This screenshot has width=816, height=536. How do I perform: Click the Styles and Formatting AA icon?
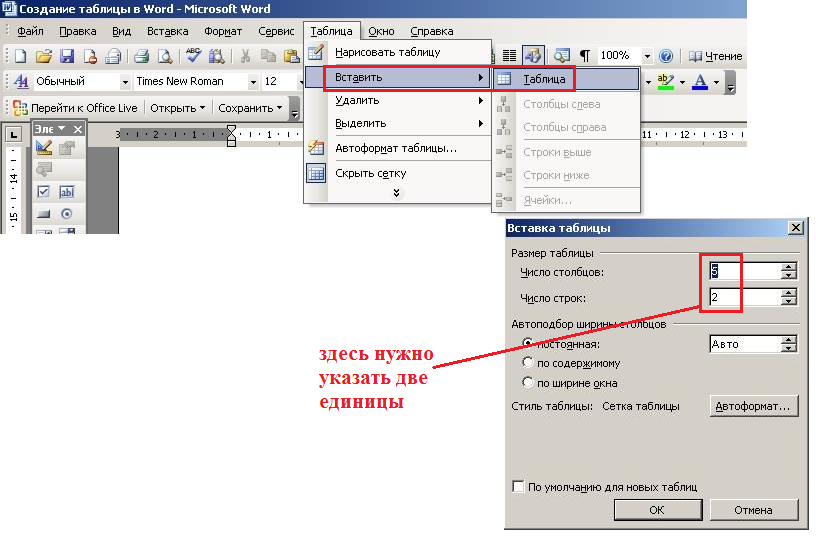tap(19, 81)
